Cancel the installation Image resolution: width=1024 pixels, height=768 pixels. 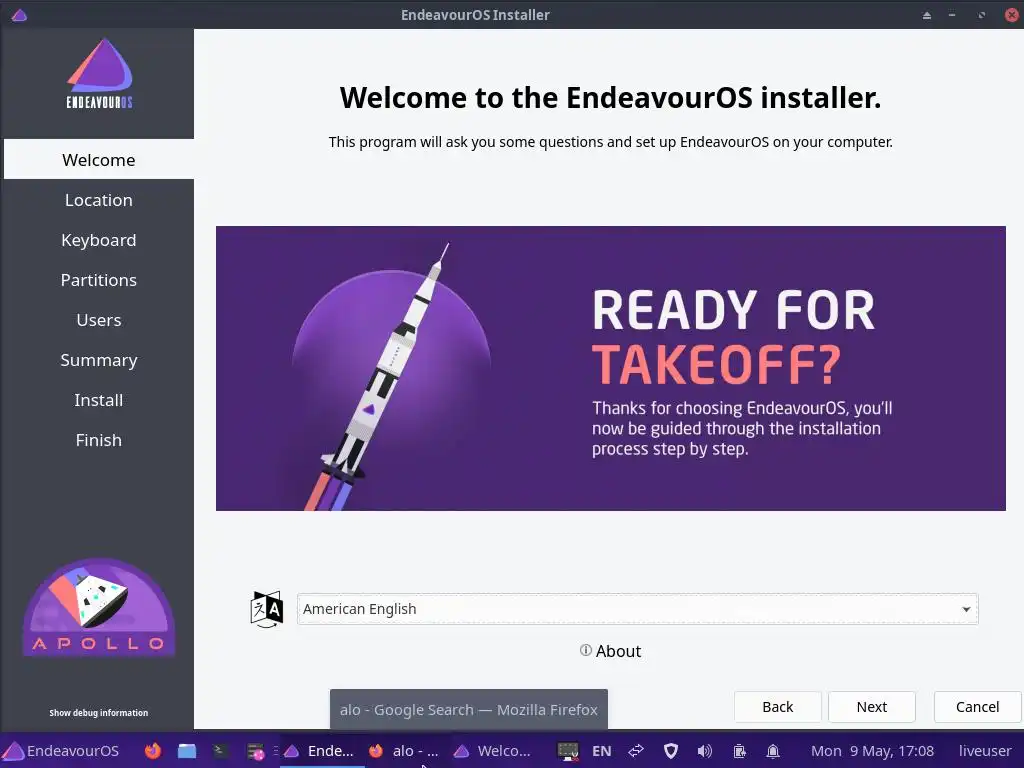point(978,707)
